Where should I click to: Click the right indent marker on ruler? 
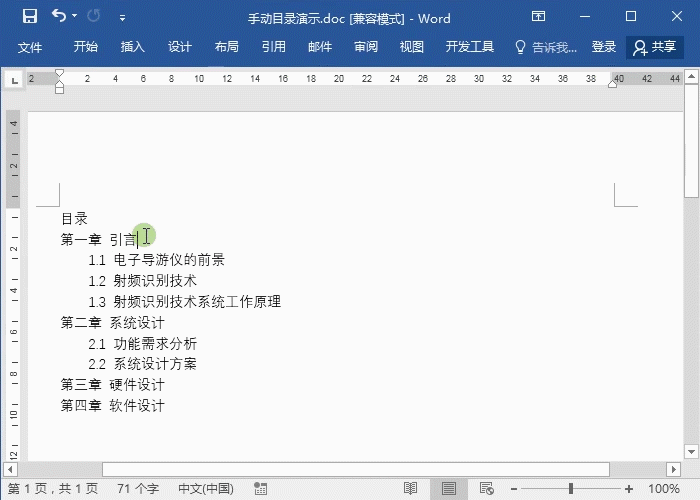[612, 84]
